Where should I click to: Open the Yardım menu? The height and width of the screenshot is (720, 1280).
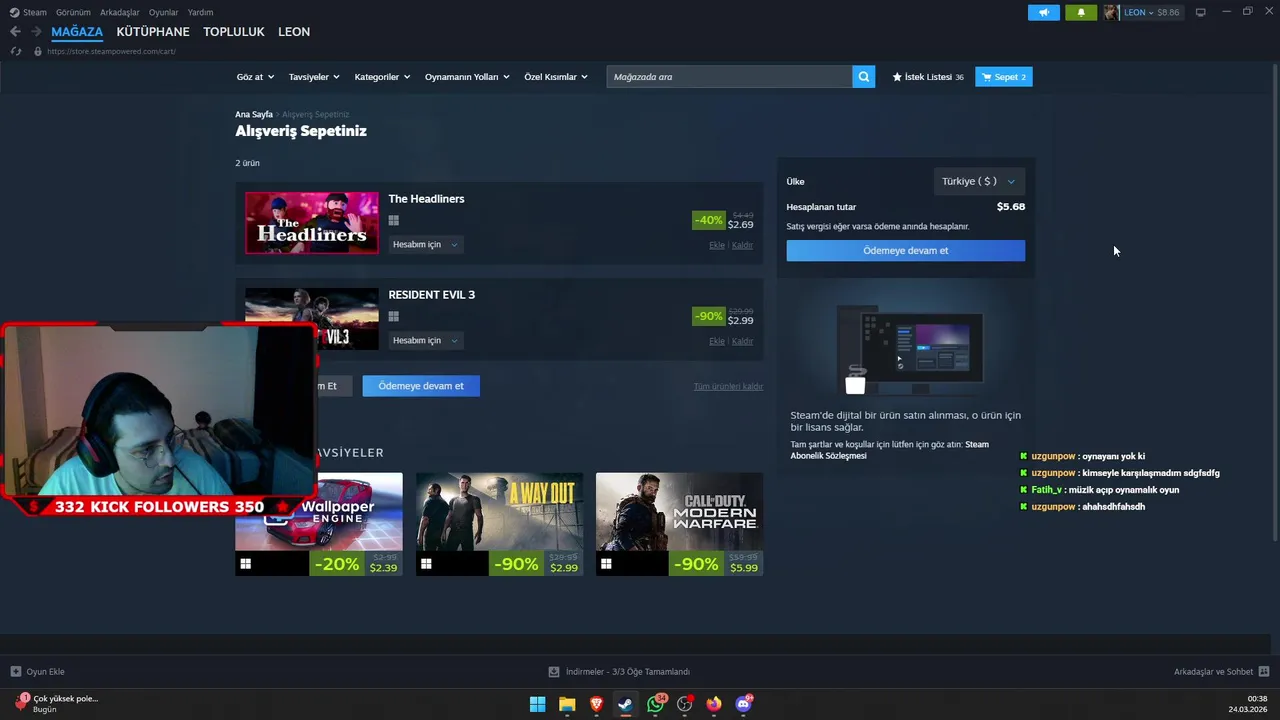click(x=201, y=13)
